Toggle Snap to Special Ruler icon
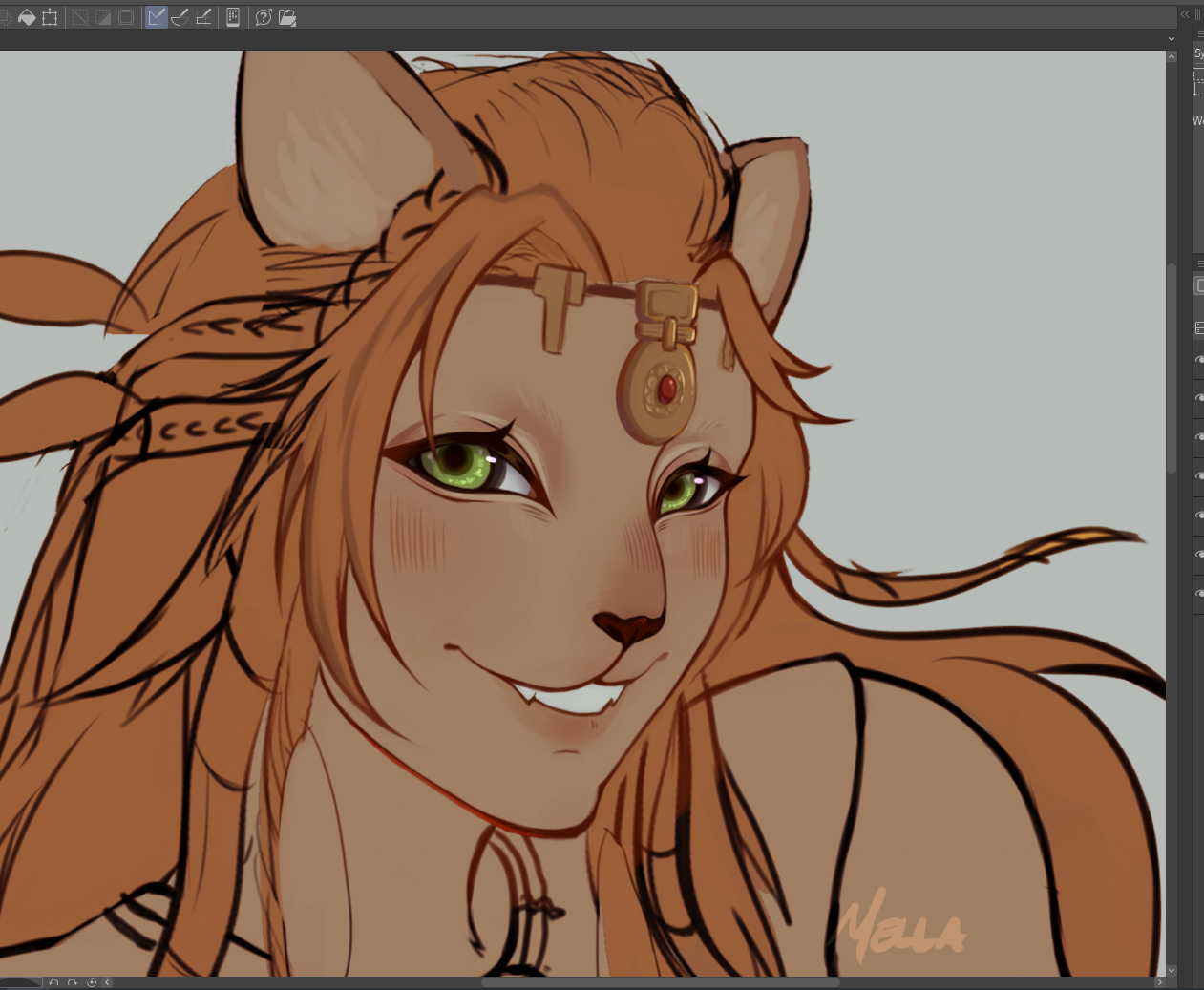The image size is (1204, 990). click(180, 17)
